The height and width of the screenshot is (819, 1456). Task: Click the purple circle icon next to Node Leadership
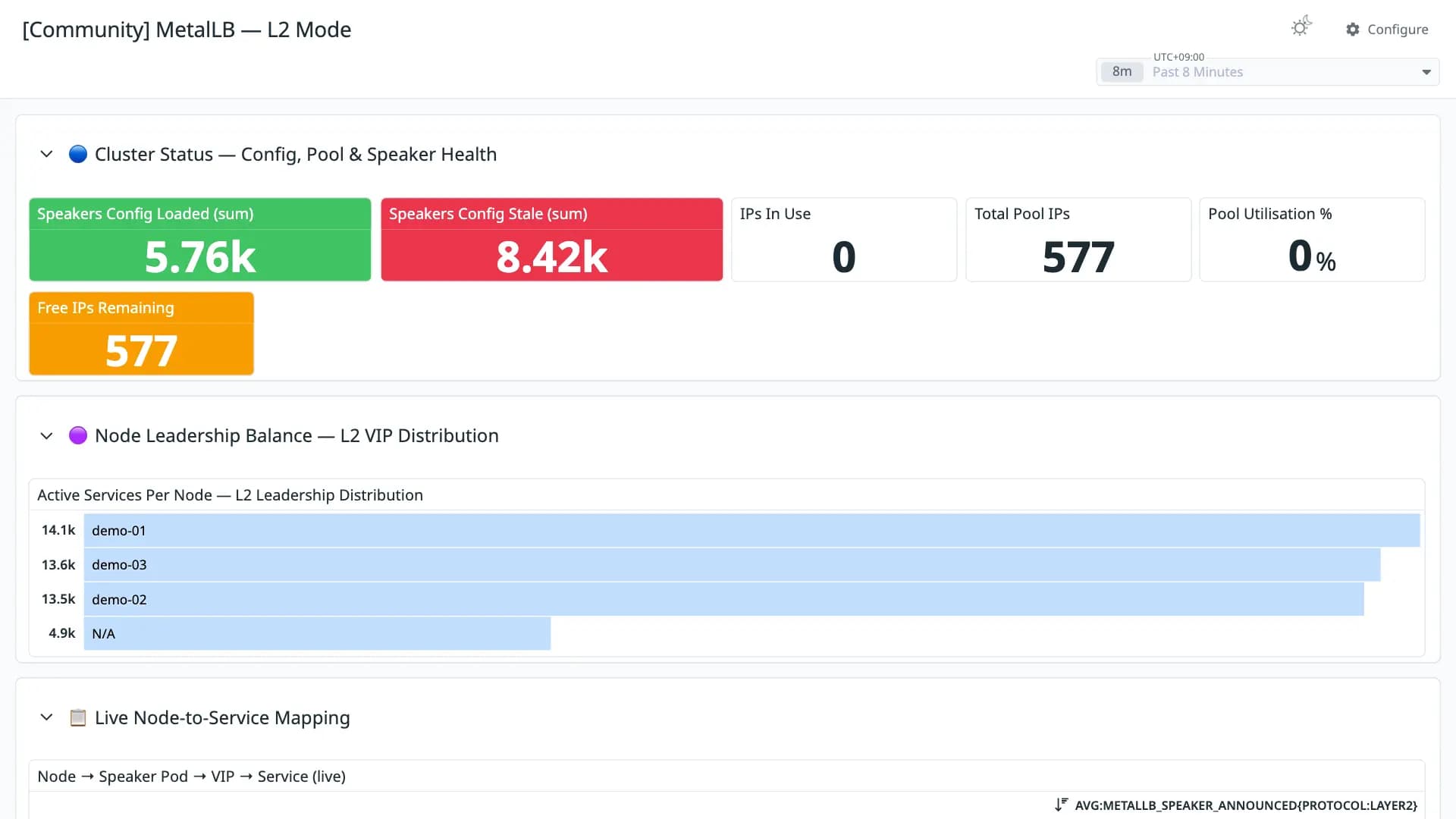click(x=78, y=435)
